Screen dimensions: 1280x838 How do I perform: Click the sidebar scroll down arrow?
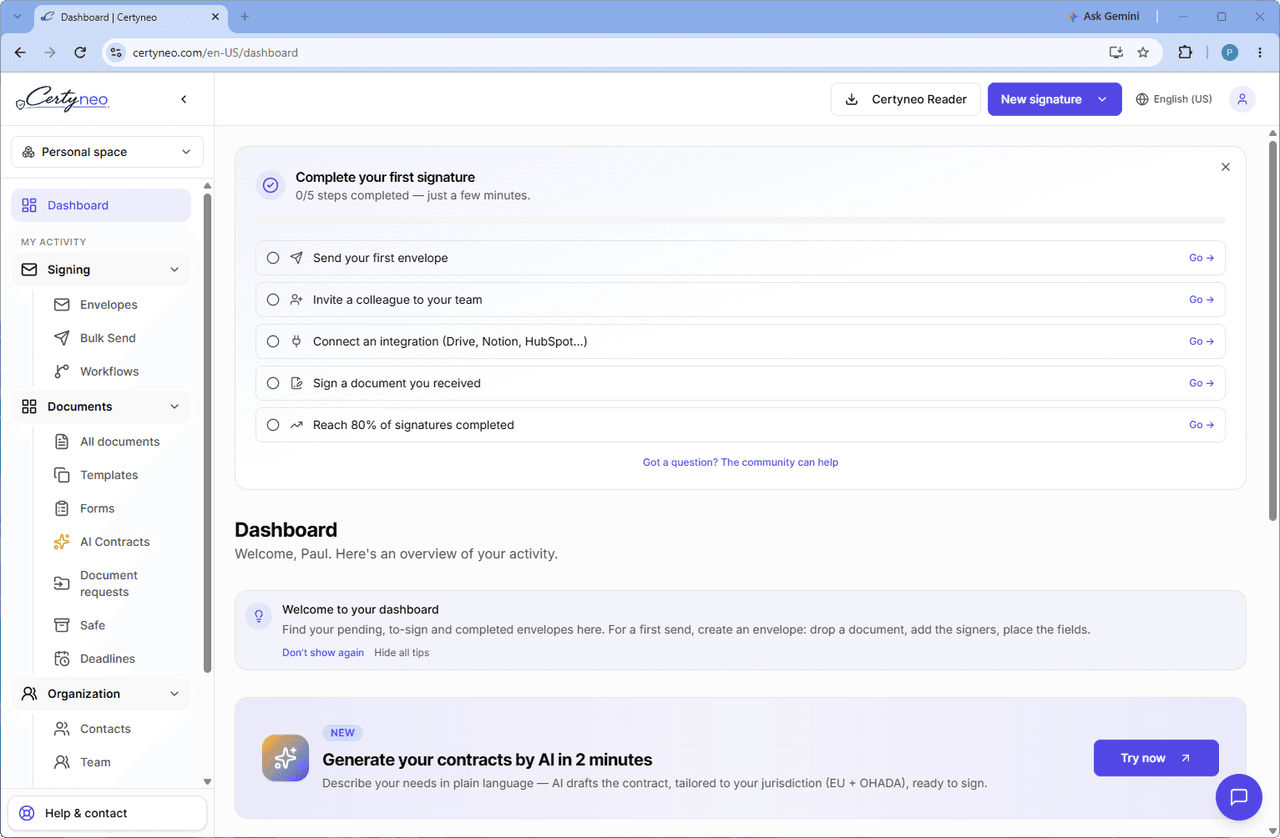[x=207, y=782]
